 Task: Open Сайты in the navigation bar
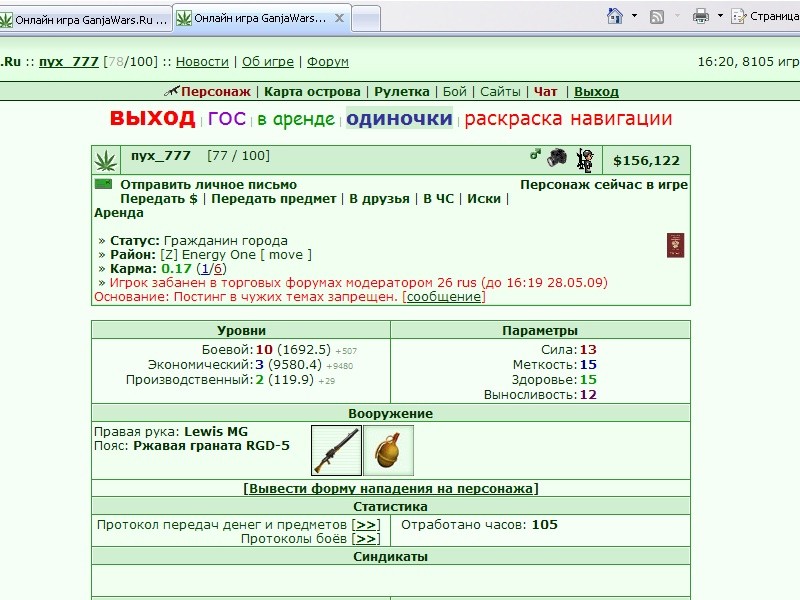pyautogui.click(x=500, y=92)
